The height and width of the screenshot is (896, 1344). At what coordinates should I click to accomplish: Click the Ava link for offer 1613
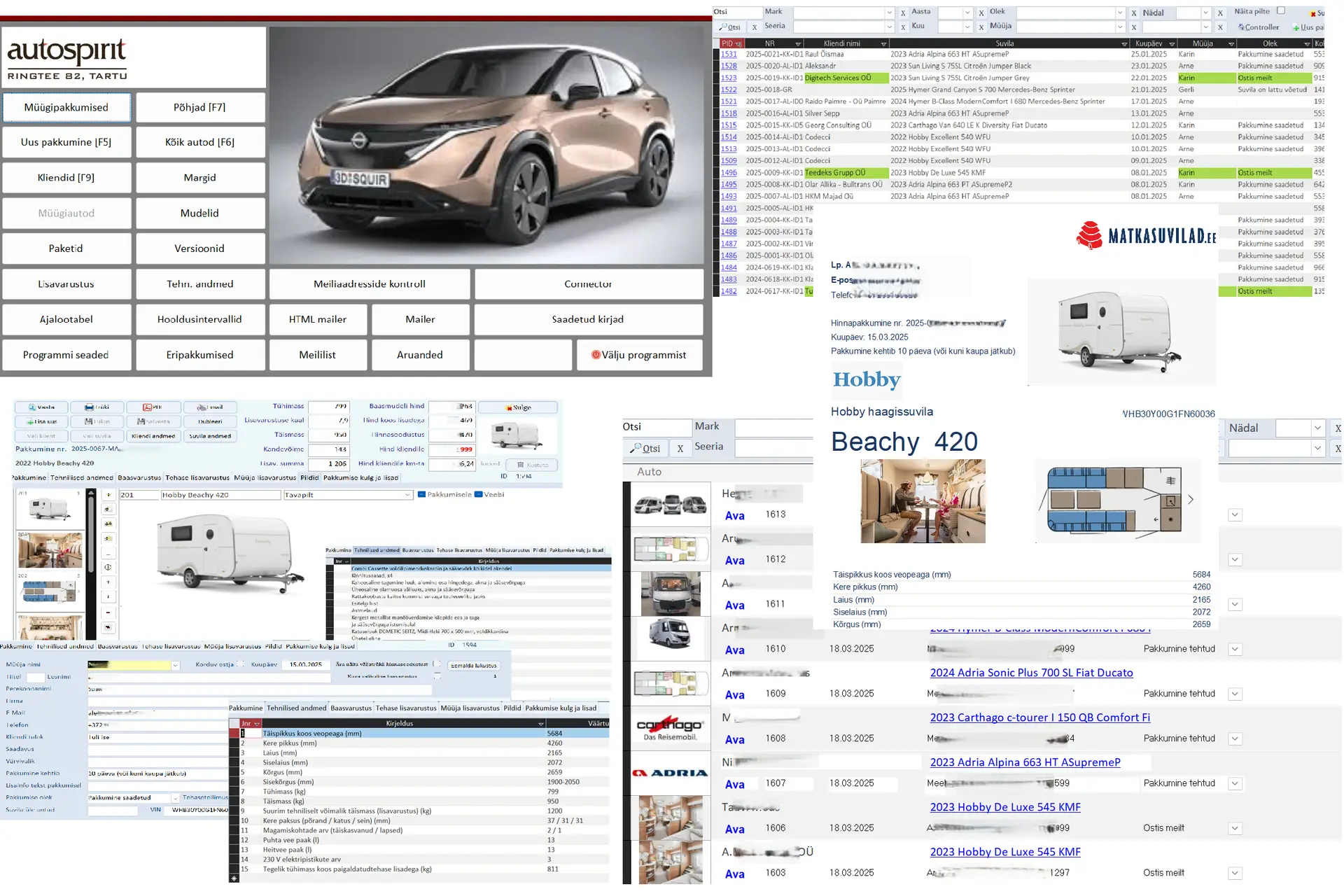tap(734, 516)
